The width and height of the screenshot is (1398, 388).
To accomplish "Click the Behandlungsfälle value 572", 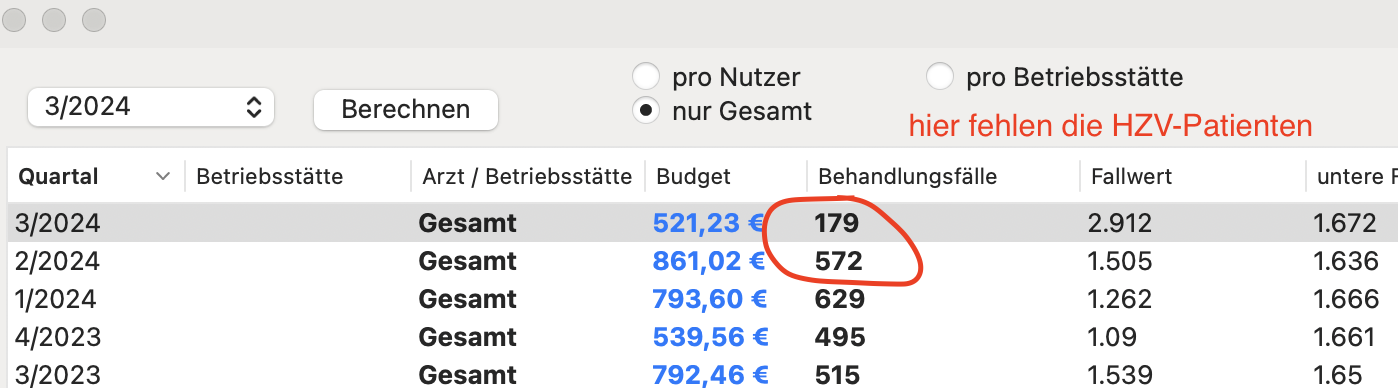I will pos(840,261).
